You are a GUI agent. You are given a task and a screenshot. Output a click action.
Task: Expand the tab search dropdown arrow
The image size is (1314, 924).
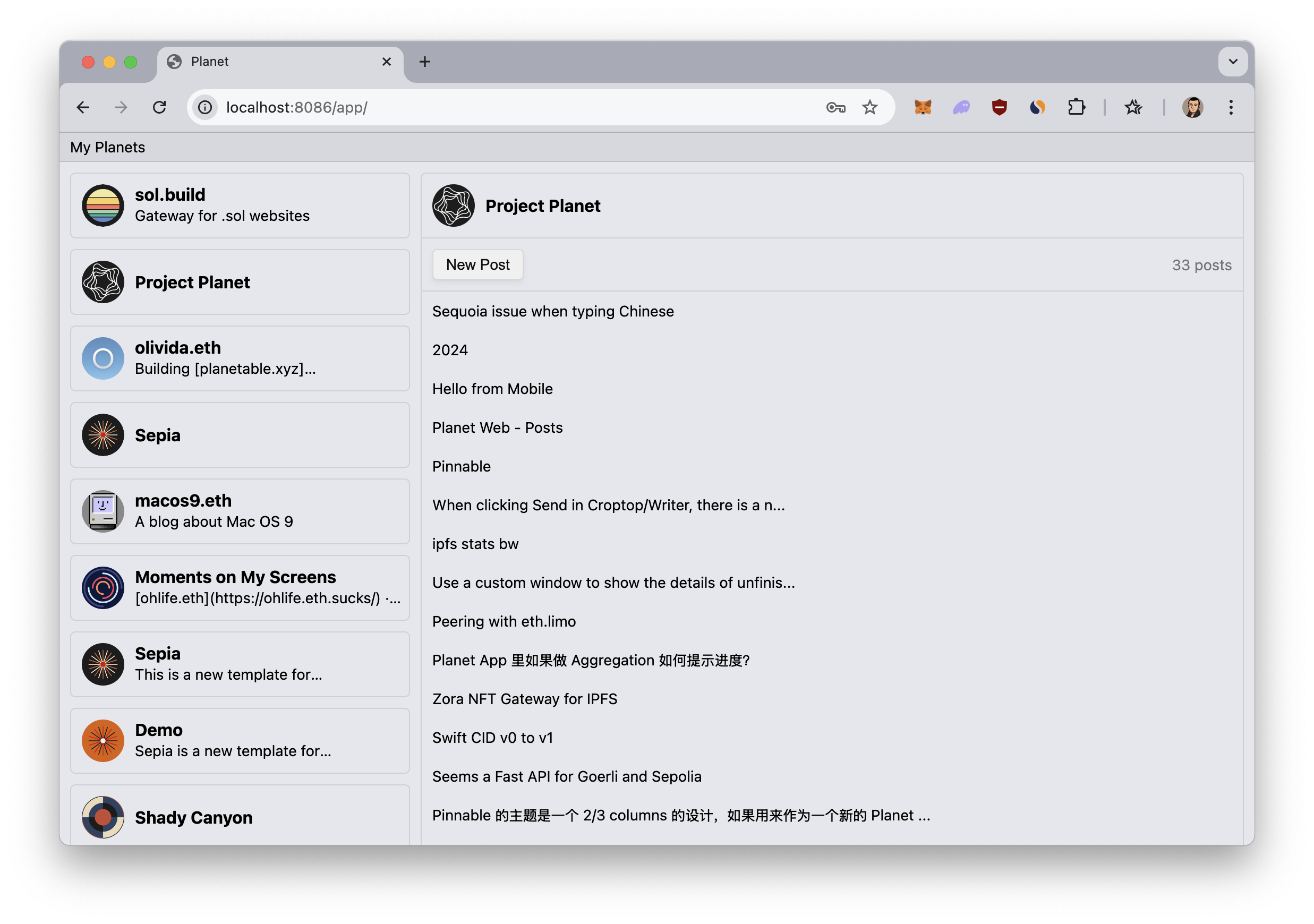1233,61
